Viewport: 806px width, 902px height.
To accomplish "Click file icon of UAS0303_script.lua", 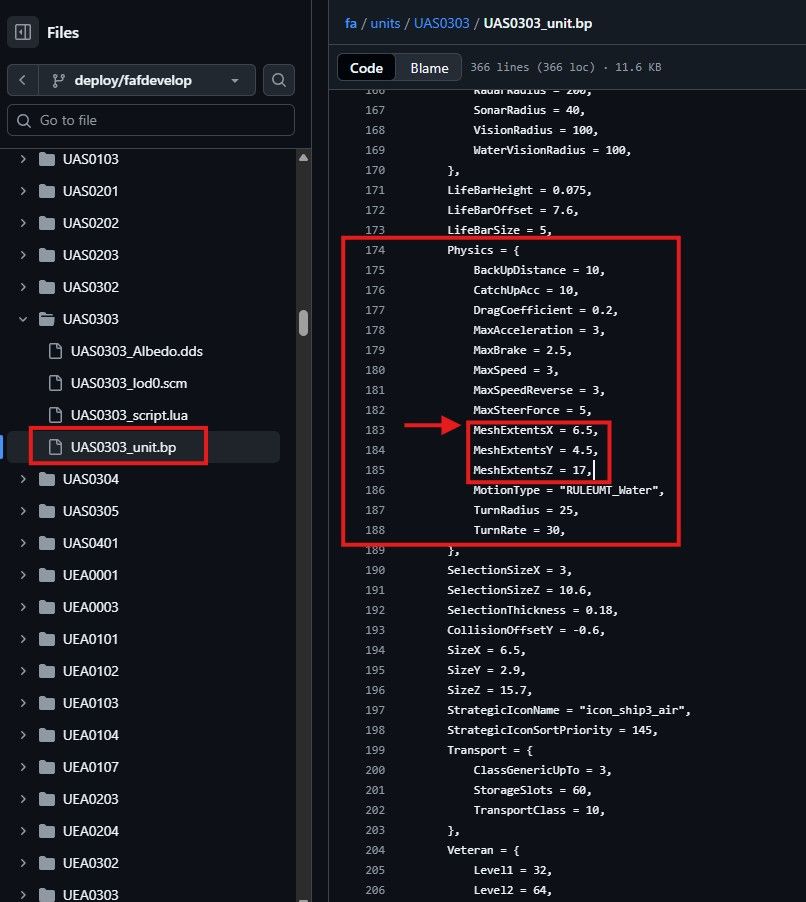I will click(55, 415).
